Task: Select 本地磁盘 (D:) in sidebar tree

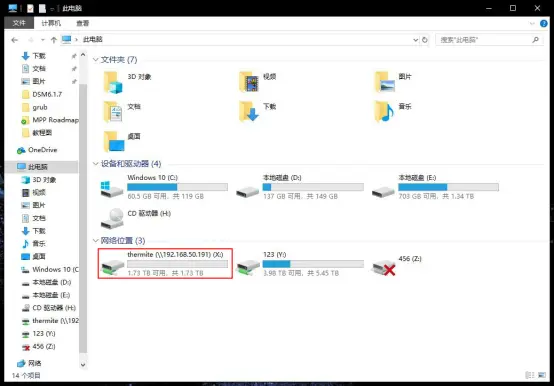Action: click(x=46, y=282)
